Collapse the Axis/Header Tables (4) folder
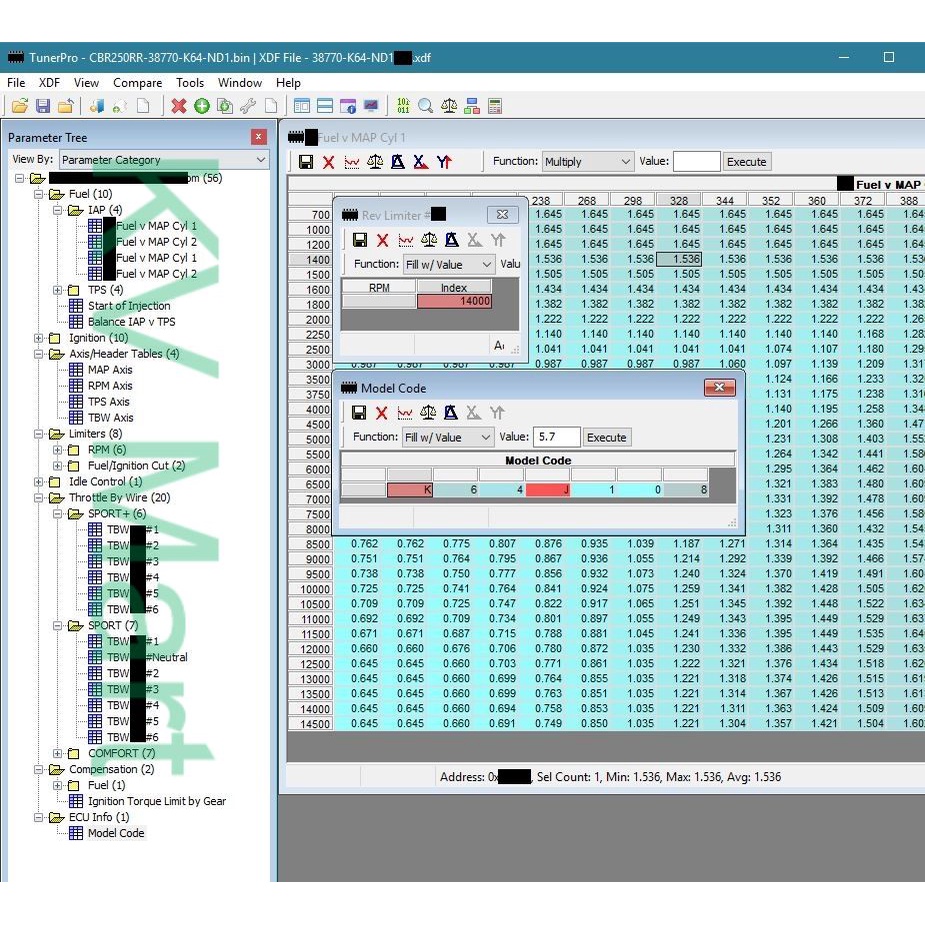The height and width of the screenshot is (925, 925). 38,354
